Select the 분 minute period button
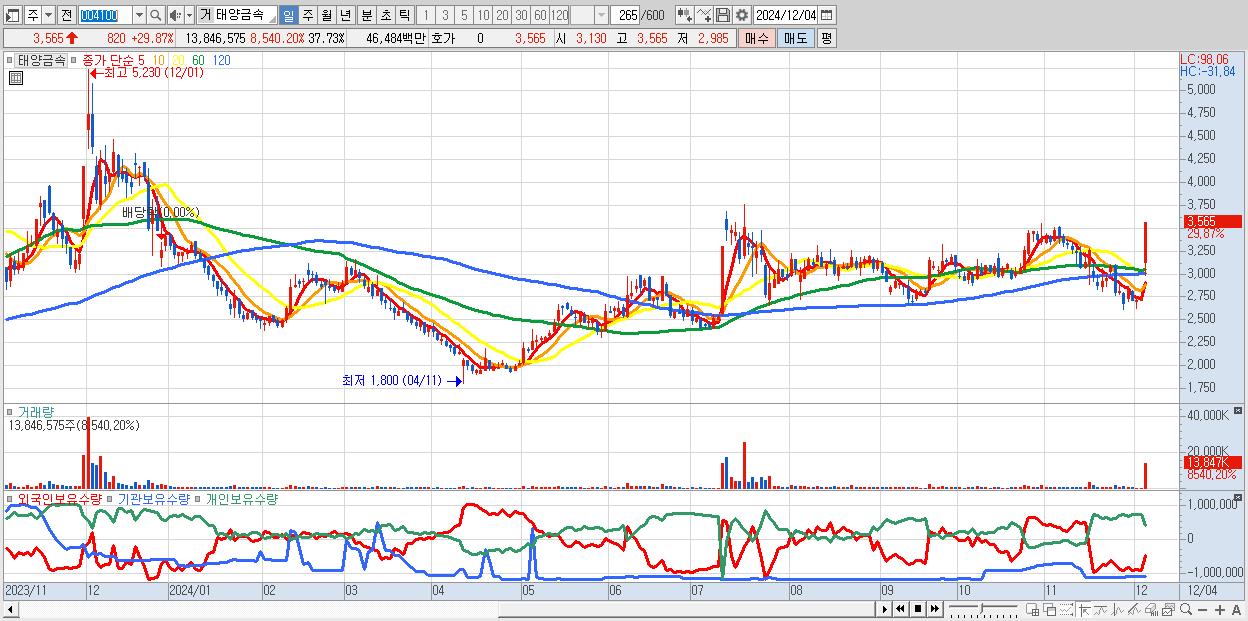The width and height of the screenshot is (1248, 621). click(x=367, y=15)
